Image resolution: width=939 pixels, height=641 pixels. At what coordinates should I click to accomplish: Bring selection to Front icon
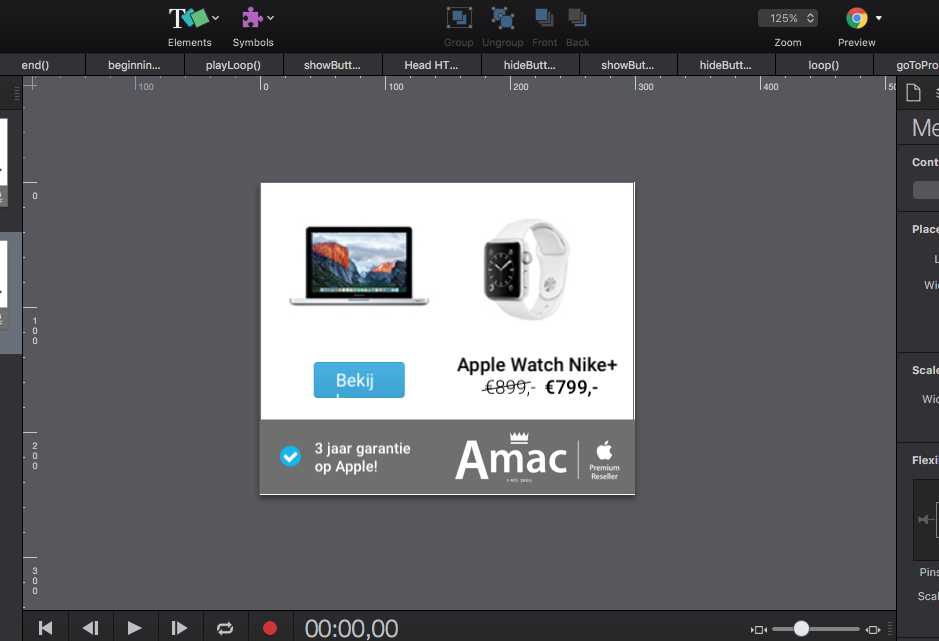(x=544, y=18)
